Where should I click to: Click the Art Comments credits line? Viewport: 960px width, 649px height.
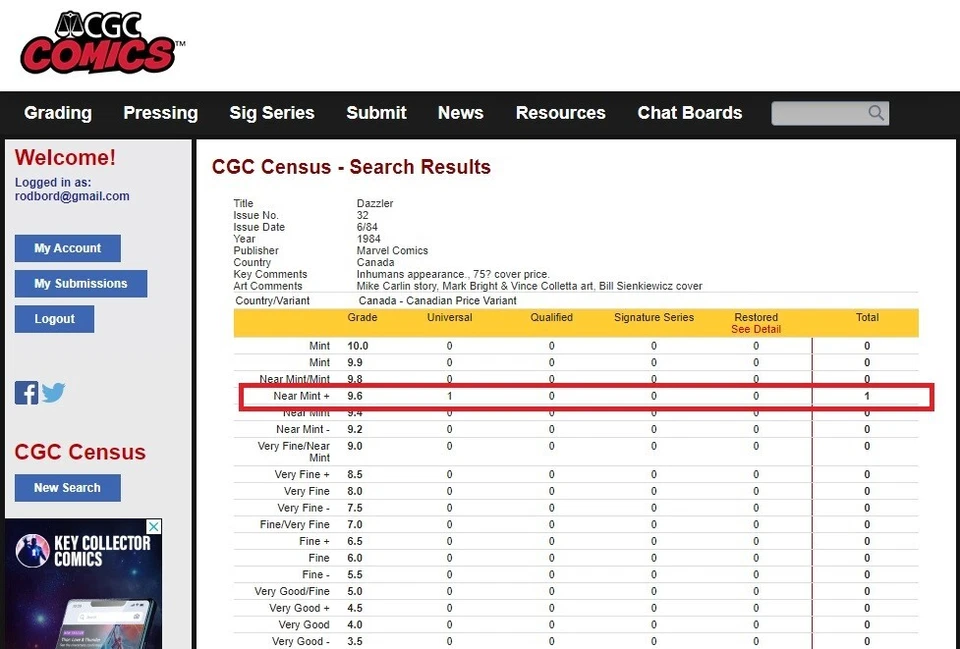529,286
